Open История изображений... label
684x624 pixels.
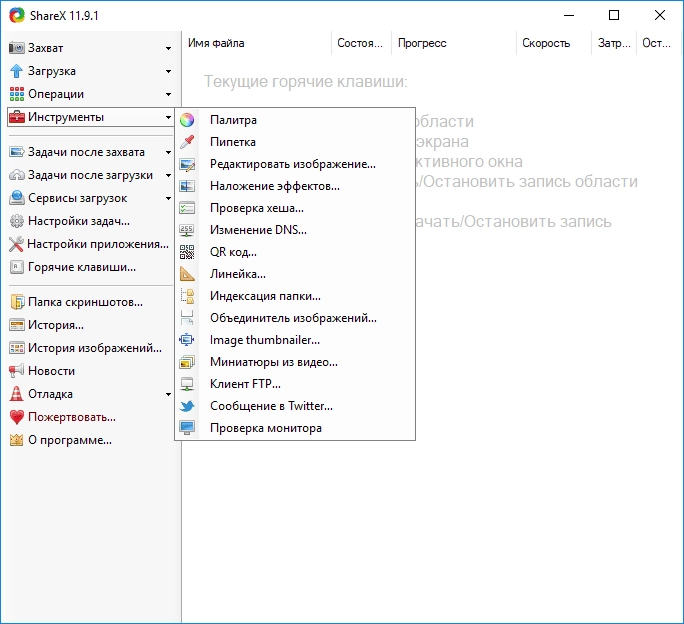(95, 348)
